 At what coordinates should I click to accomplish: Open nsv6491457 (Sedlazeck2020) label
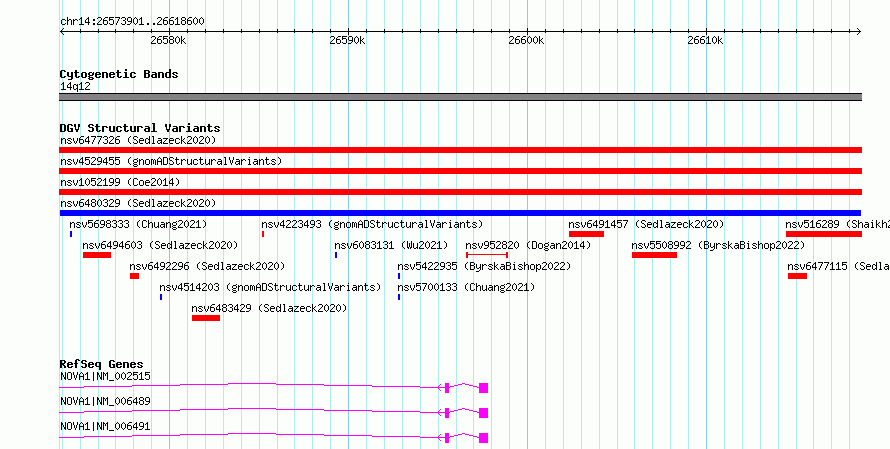(646, 224)
